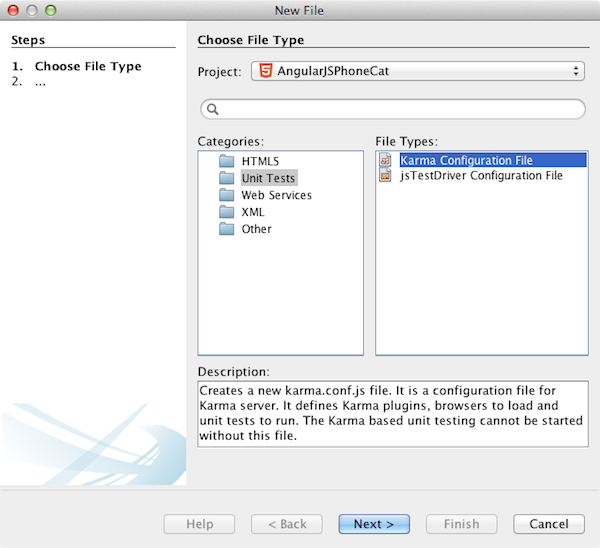Select the Other category
This screenshot has width=600, height=548.
256,229
